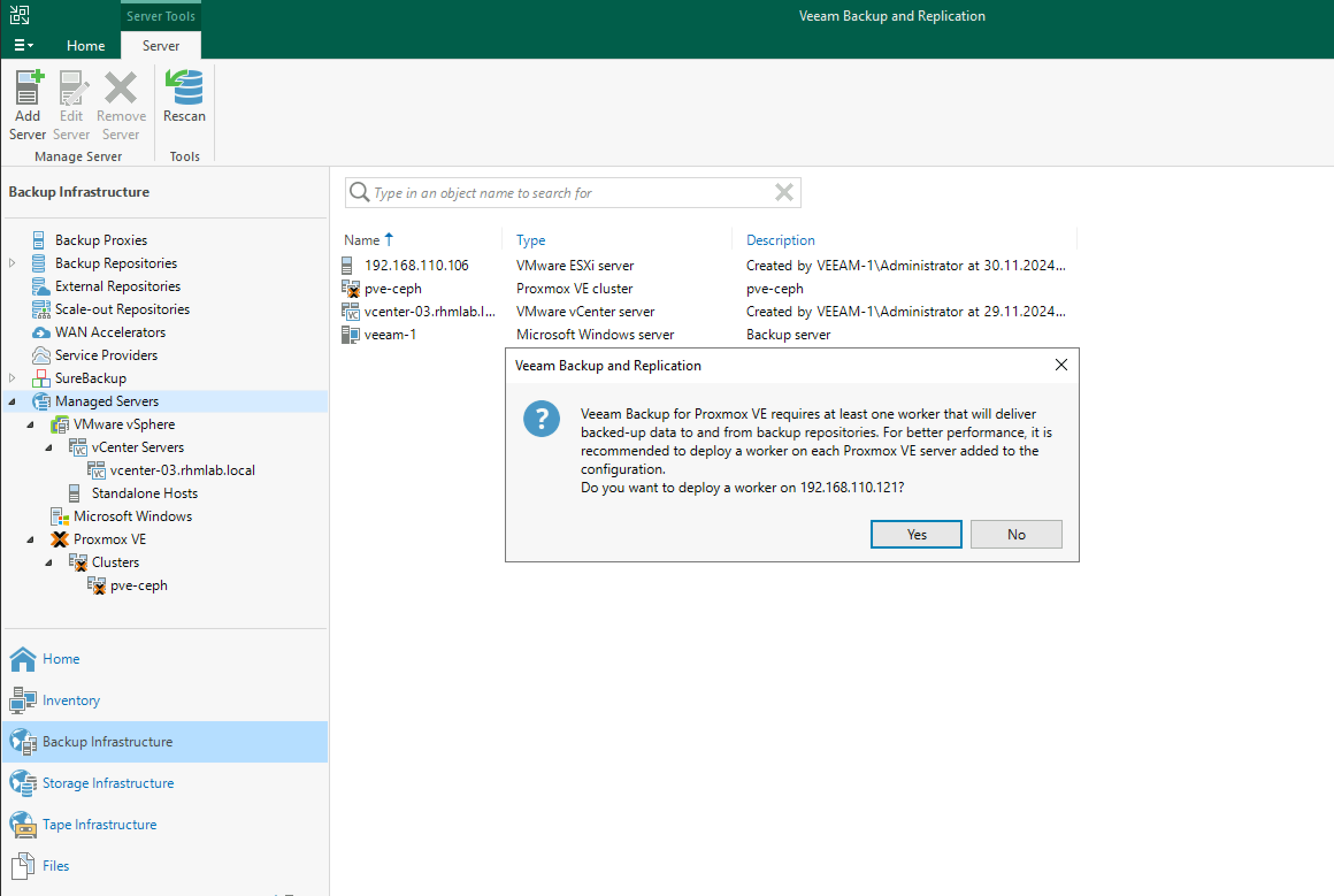Click the Files icon in navigation
The image size is (1334, 896).
pyautogui.click(x=23, y=866)
